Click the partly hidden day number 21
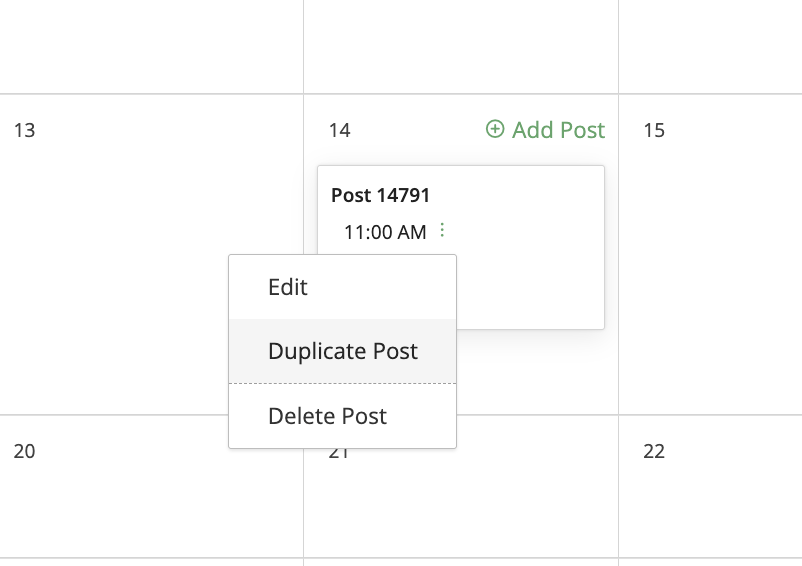The width and height of the screenshot is (802, 566). pyautogui.click(x=339, y=454)
